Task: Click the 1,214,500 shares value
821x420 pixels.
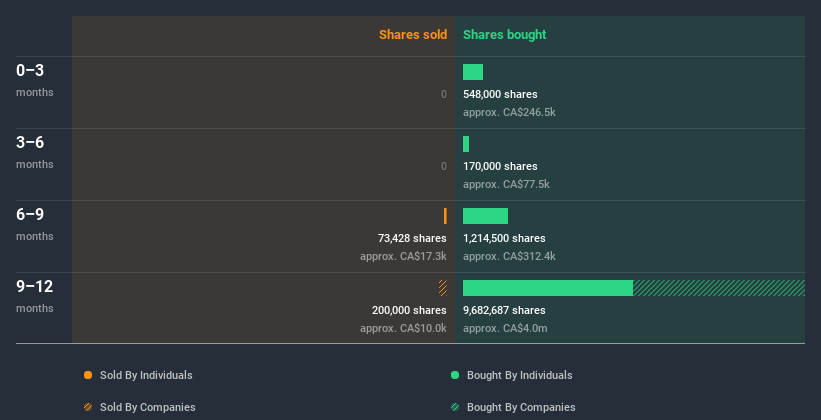Action: (x=504, y=238)
